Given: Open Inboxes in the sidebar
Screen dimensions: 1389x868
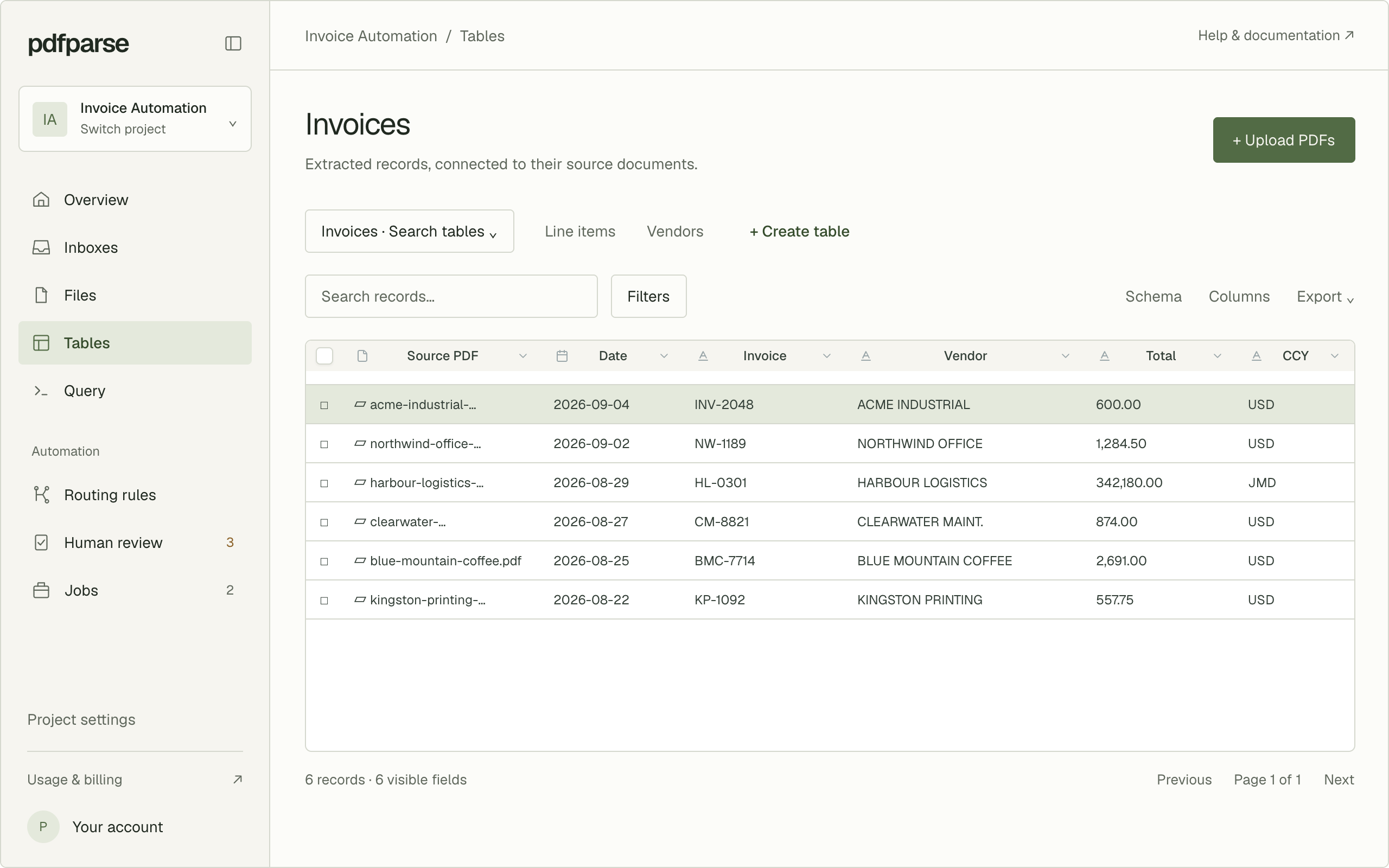Looking at the screenshot, I should point(135,247).
